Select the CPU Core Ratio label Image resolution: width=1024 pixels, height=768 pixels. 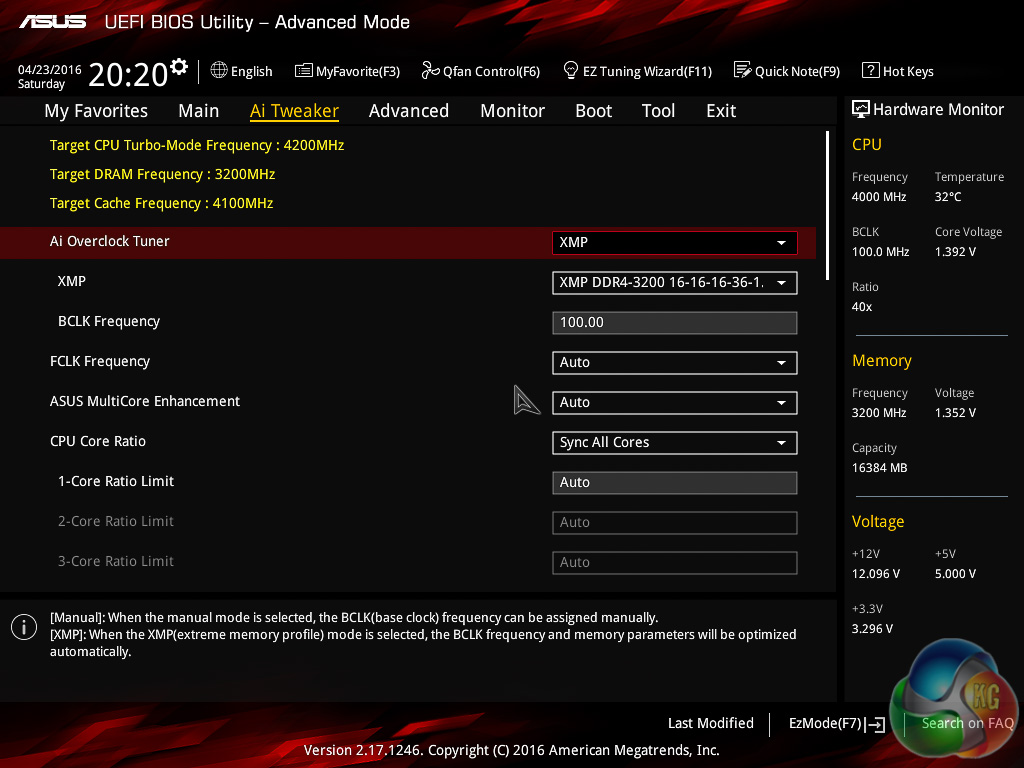pos(98,441)
